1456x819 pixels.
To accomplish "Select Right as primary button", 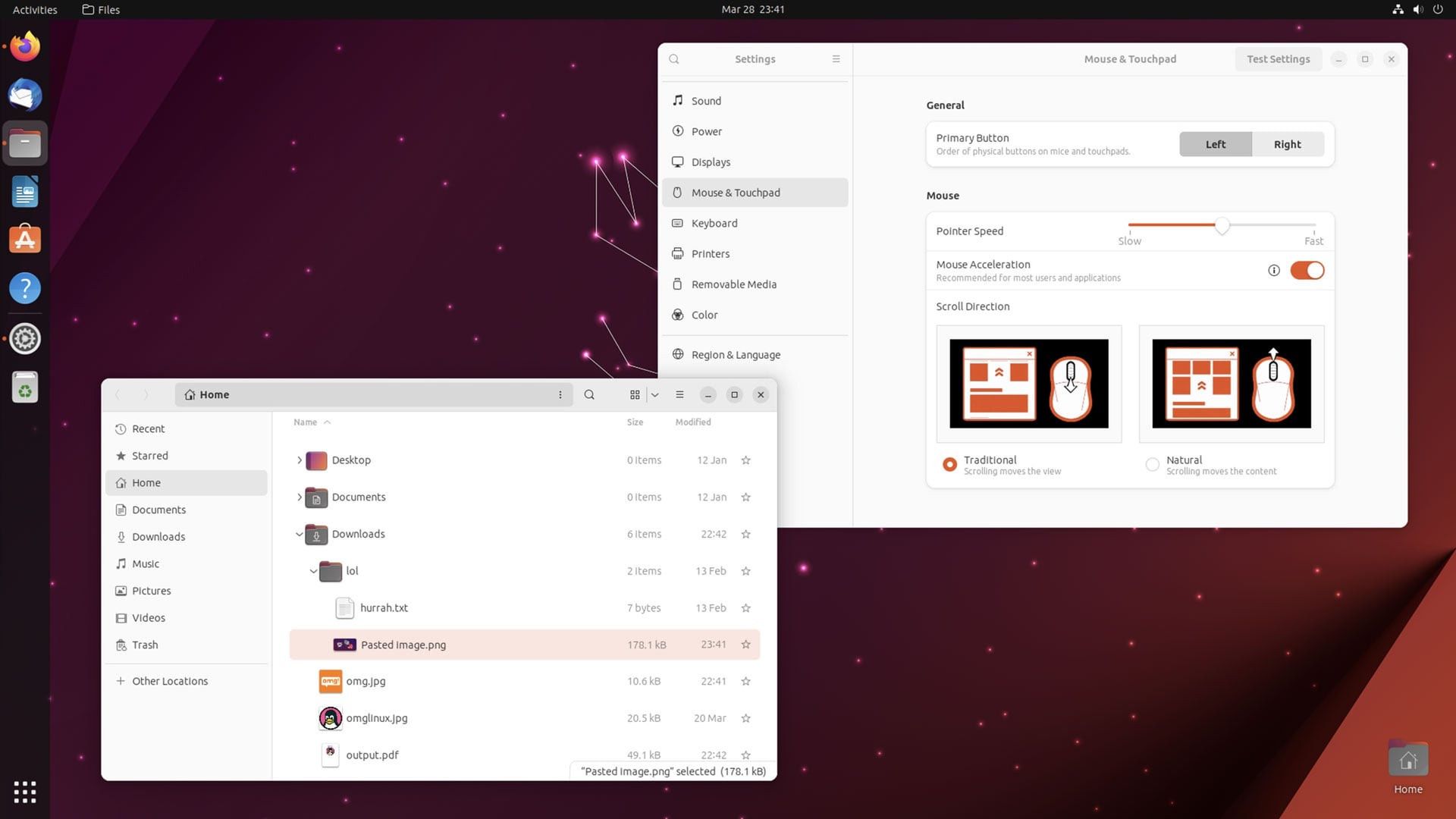I will [x=1287, y=144].
